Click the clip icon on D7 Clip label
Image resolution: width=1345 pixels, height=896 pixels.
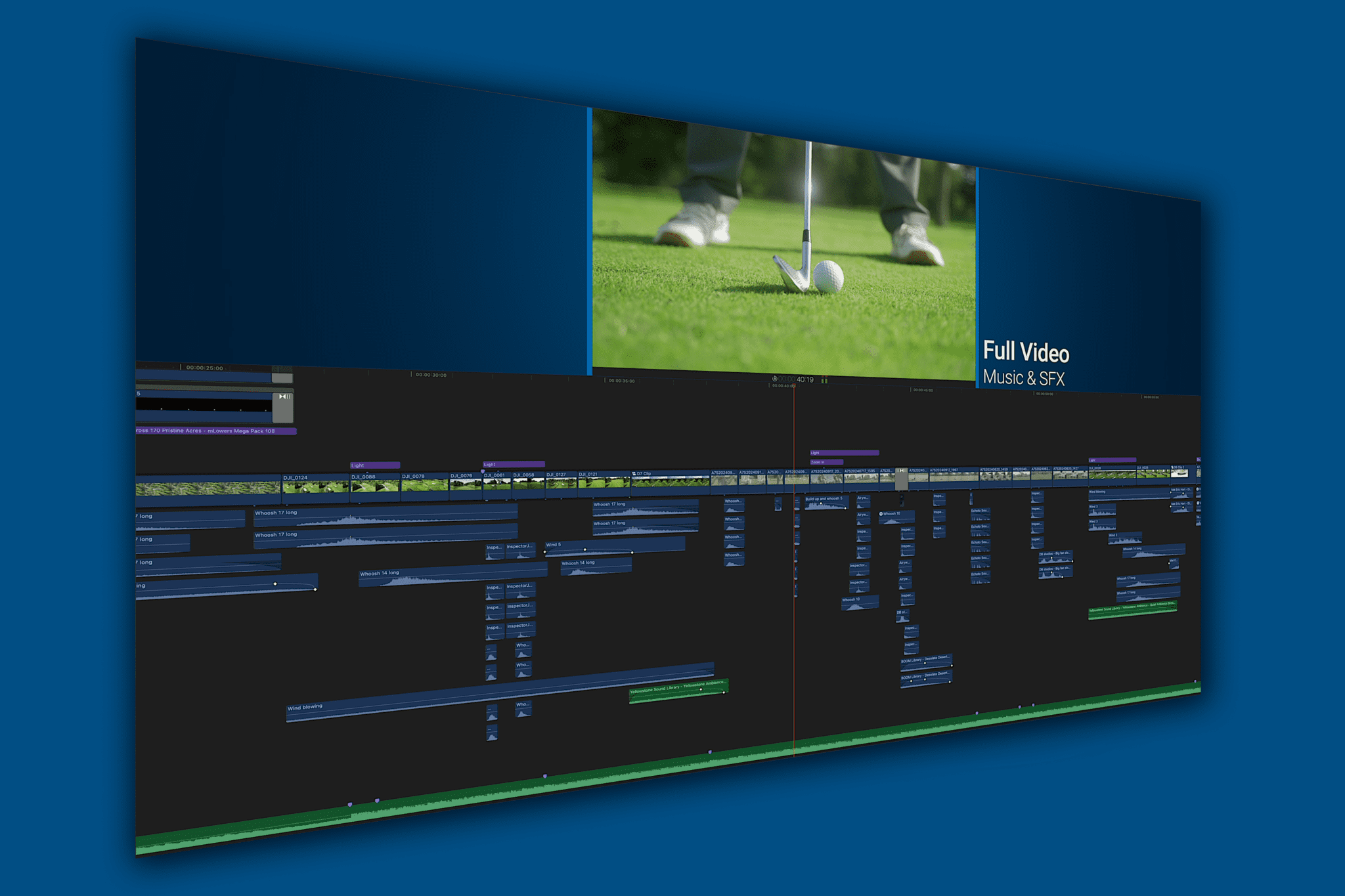[x=634, y=473]
